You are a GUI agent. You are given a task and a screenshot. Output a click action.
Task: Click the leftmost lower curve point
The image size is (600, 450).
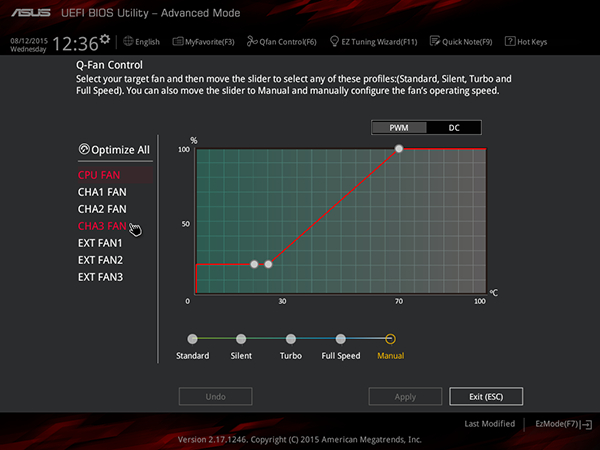(x=254, y=264)
